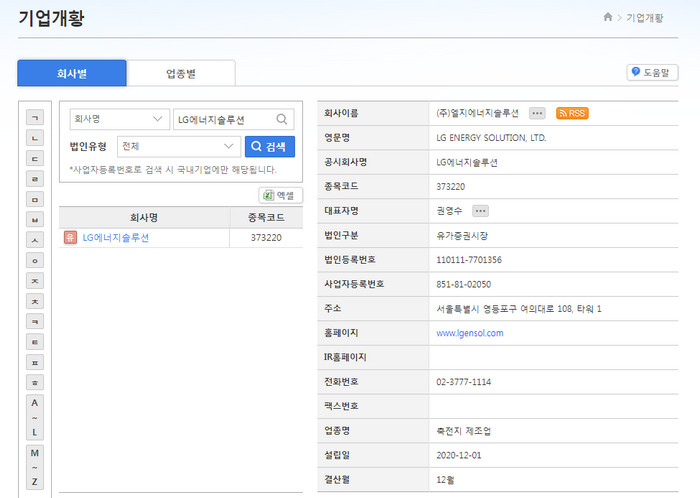The image size is (700, 498).
Task: Filter by initial consonant ㅍ
Action: pos(35,363)
